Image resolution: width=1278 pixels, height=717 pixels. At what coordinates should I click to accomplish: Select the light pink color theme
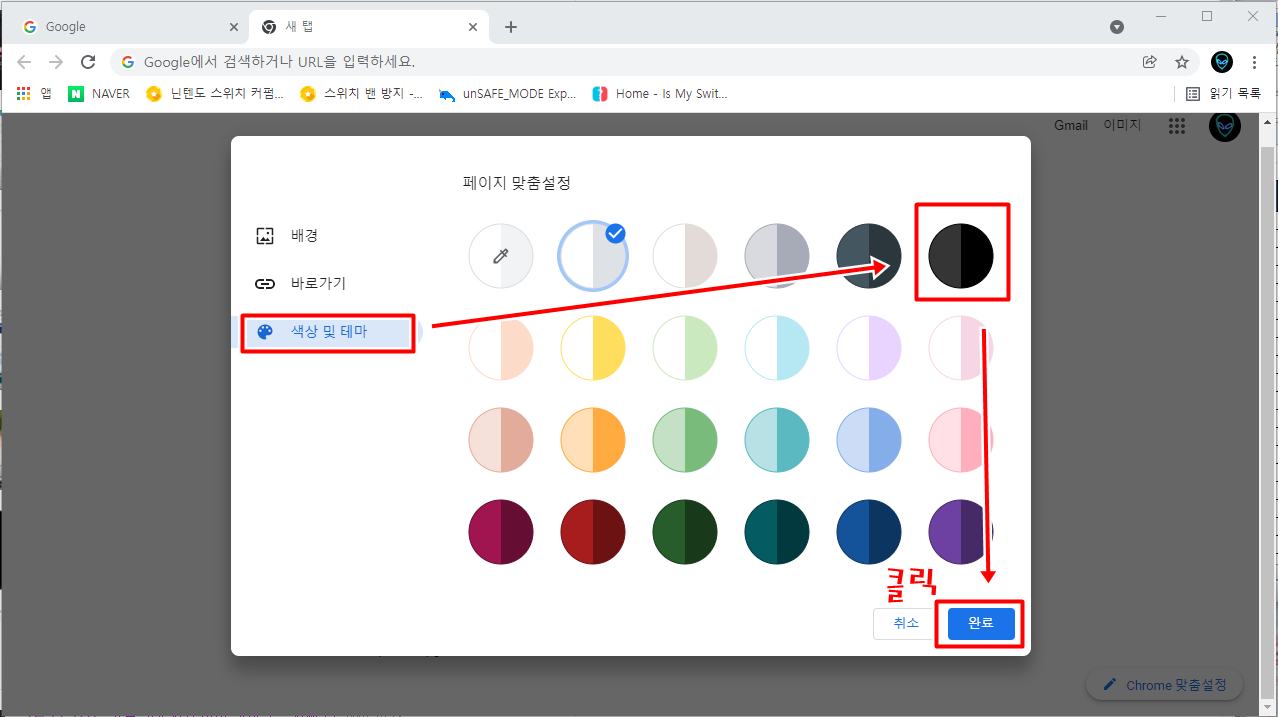pos(961,348)
